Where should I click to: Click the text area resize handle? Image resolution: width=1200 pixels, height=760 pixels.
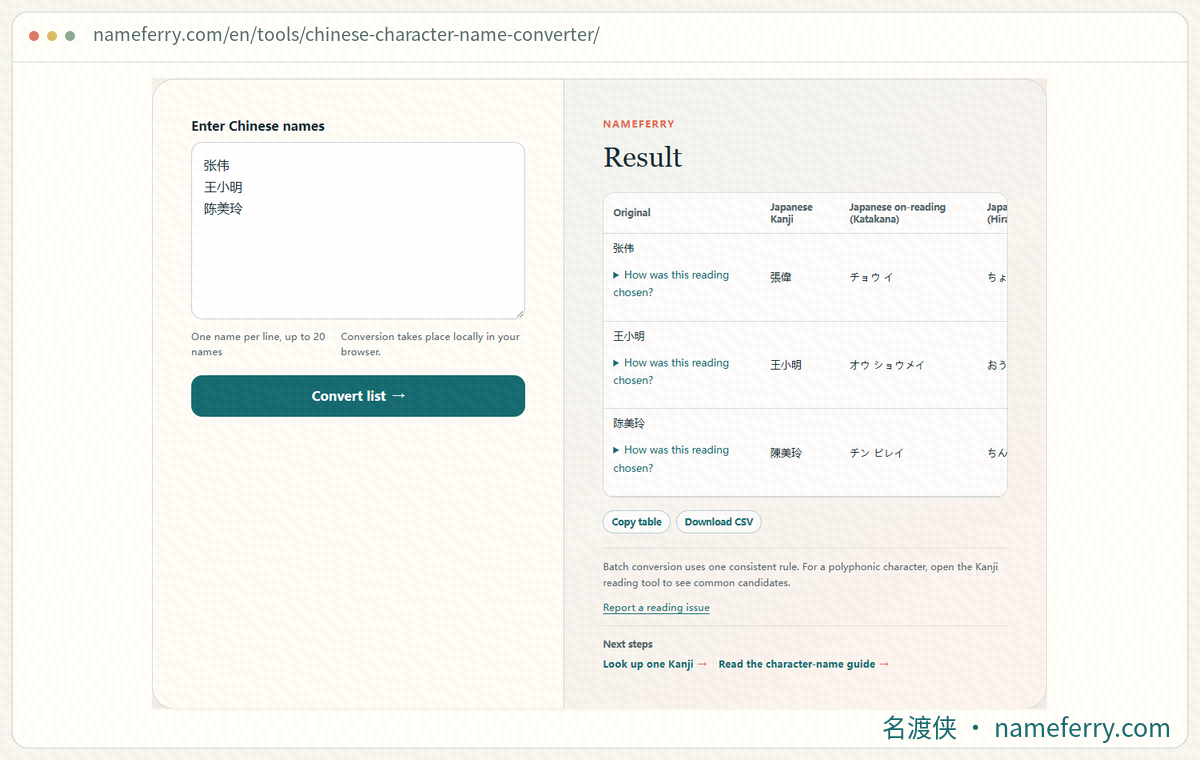point(518,313)
